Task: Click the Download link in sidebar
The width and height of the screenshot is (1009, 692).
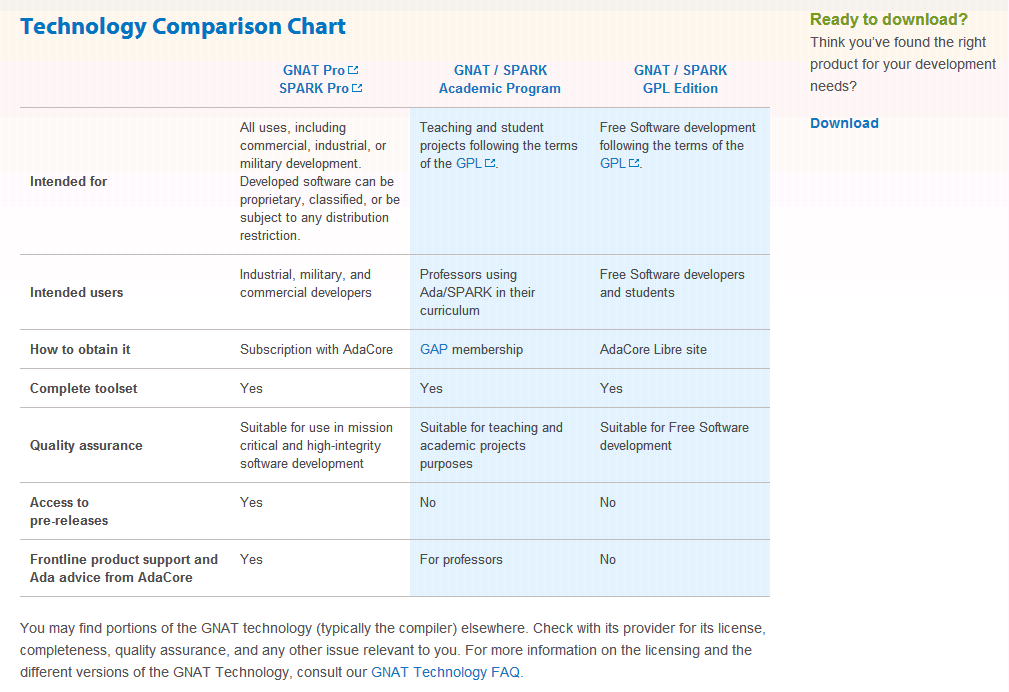Action: [844, 123]
